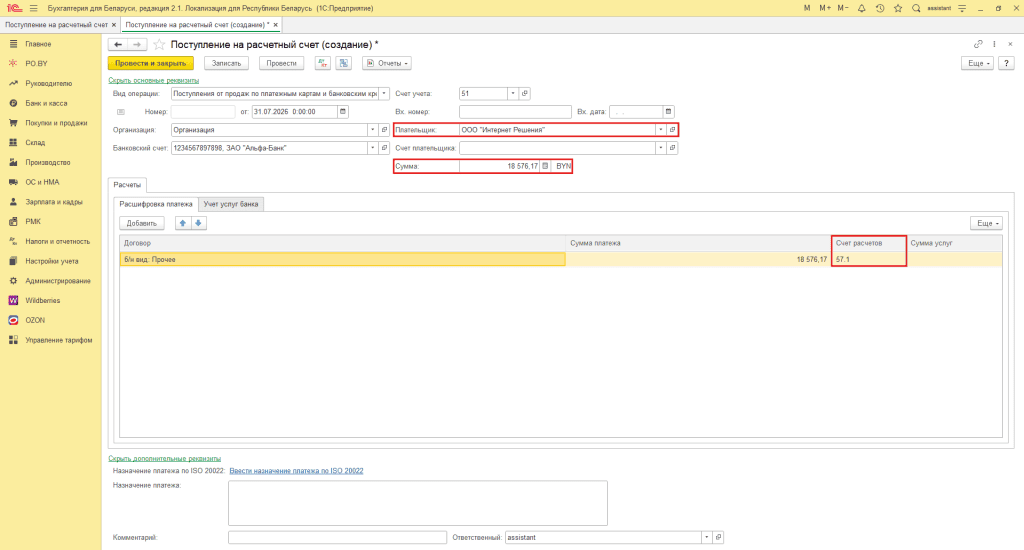Screen dimensions: 1024x550
Task: Open the Отчеты dropdown button
Action: tap(387, 63)
